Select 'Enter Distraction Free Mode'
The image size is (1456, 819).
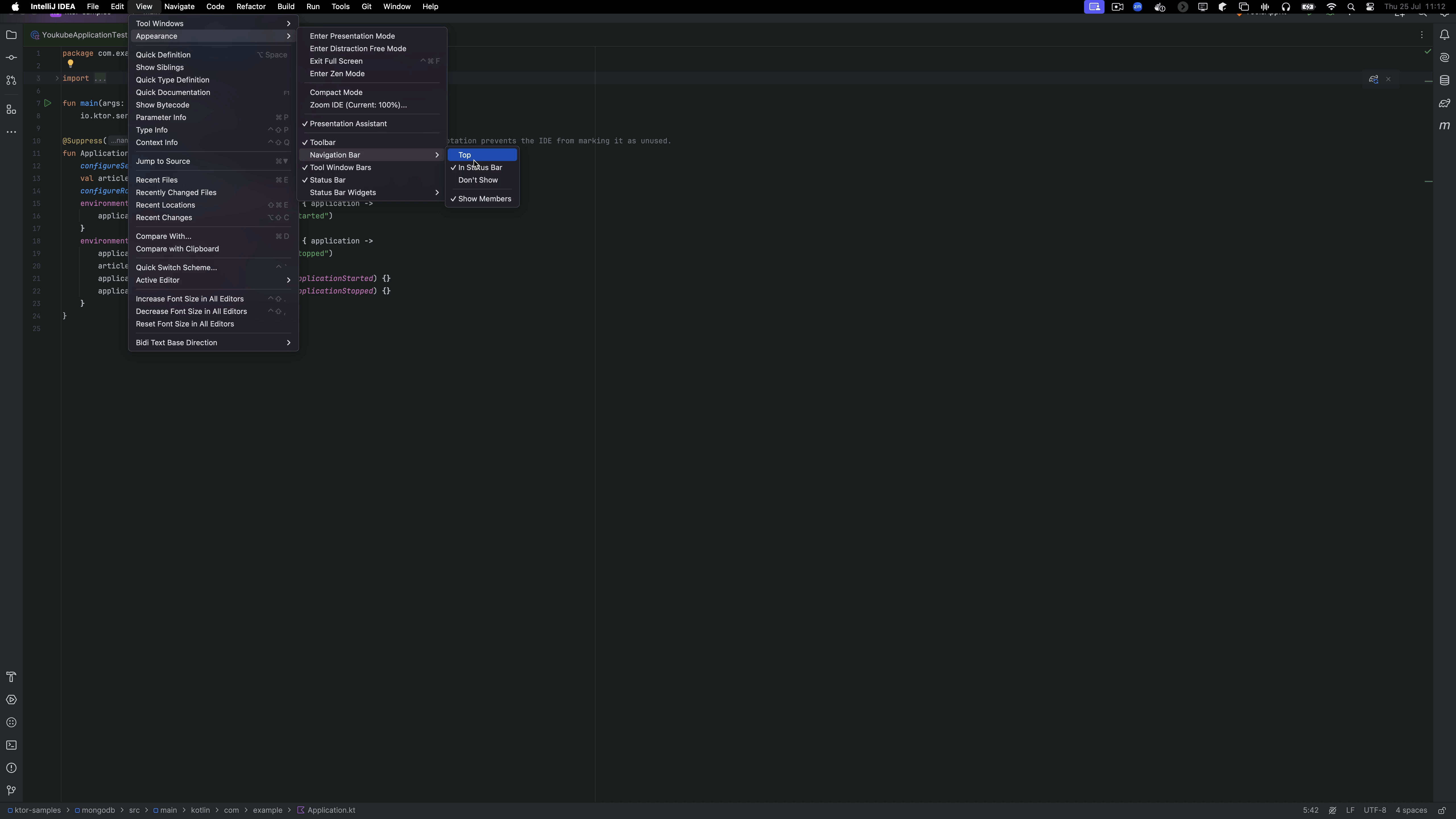click(358, 48)
